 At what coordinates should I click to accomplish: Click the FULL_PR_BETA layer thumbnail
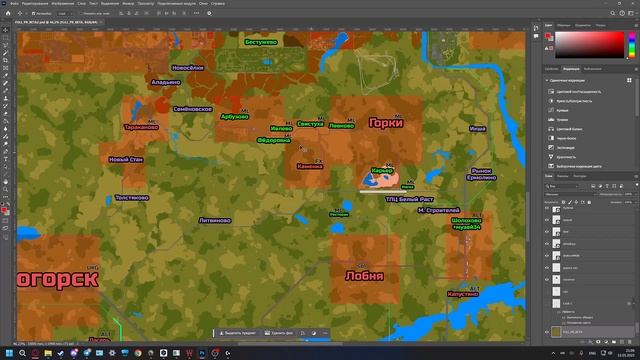coord(556,332)
